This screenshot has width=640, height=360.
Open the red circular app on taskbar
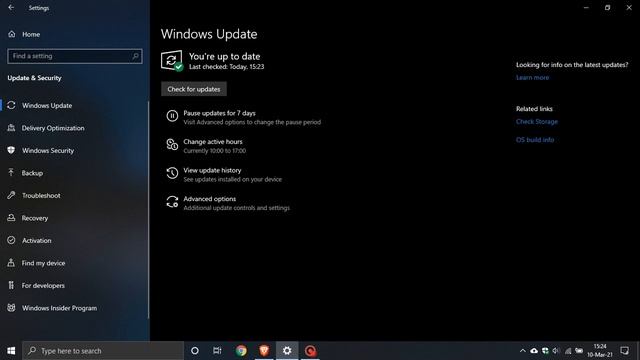coord(310,351)
